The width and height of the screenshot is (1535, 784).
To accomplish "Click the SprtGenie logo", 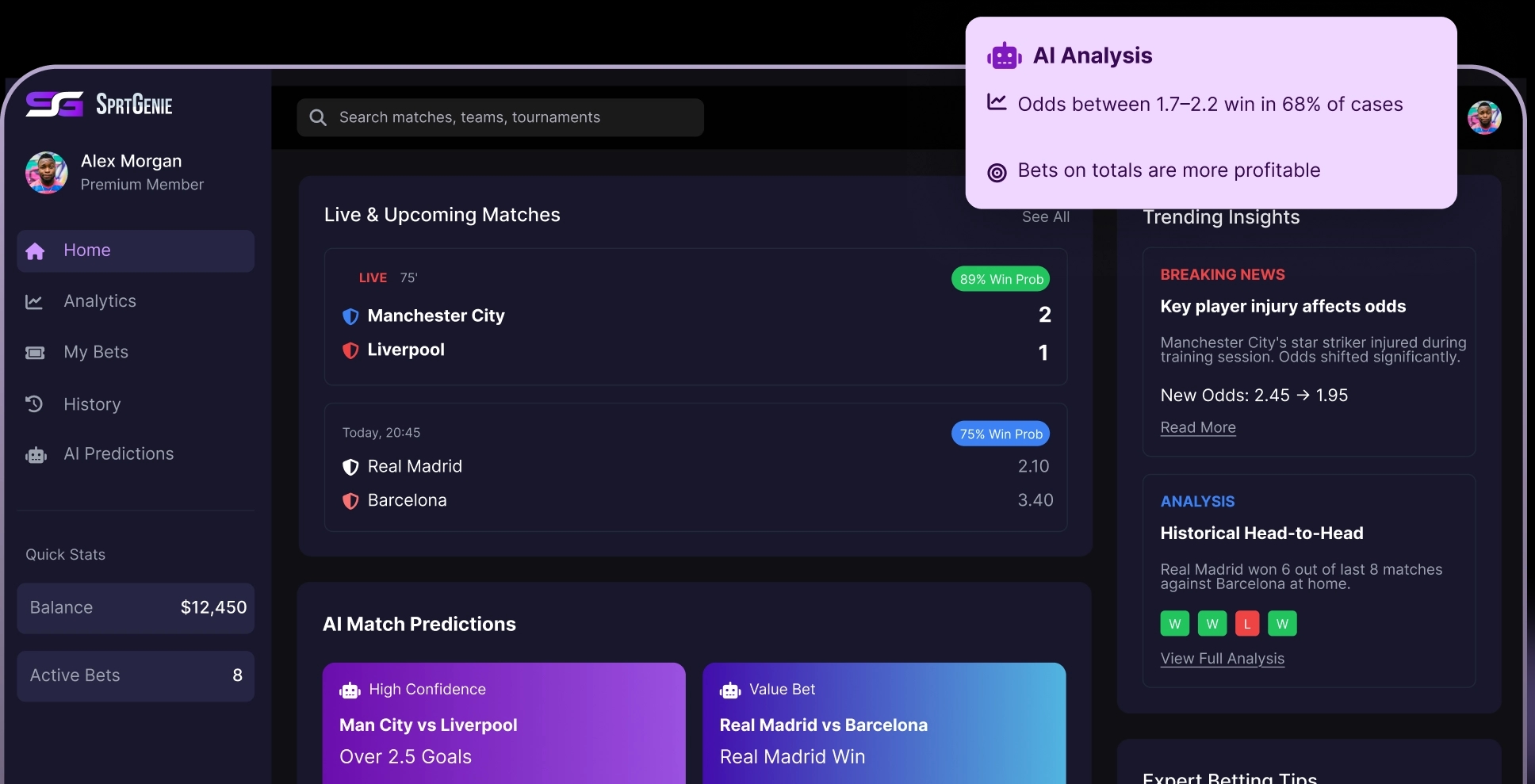I will [x=98, y=105].
